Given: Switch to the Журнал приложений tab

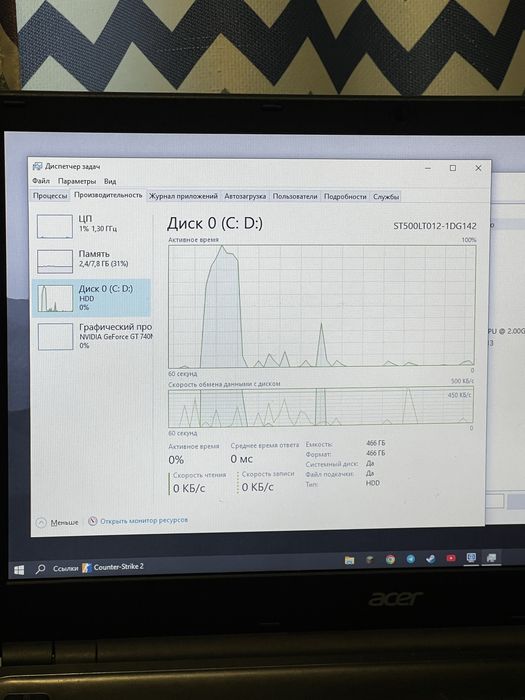Looking at the screenshot, I should (183, 196).
